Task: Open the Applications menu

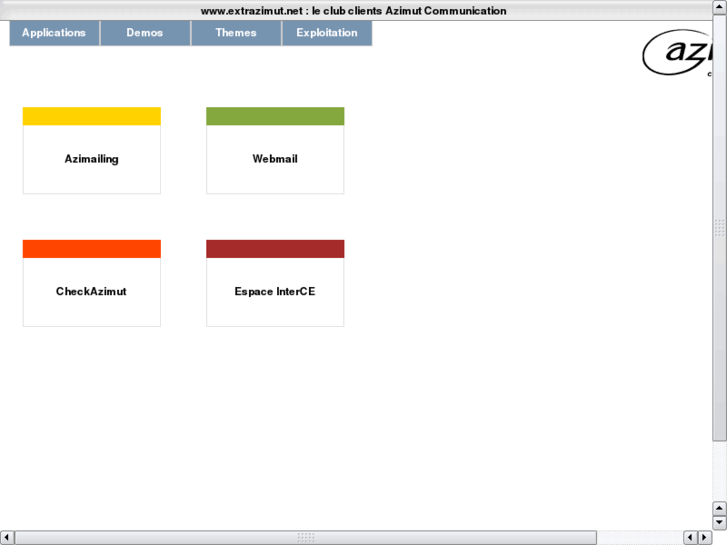Action: point(54,33)
